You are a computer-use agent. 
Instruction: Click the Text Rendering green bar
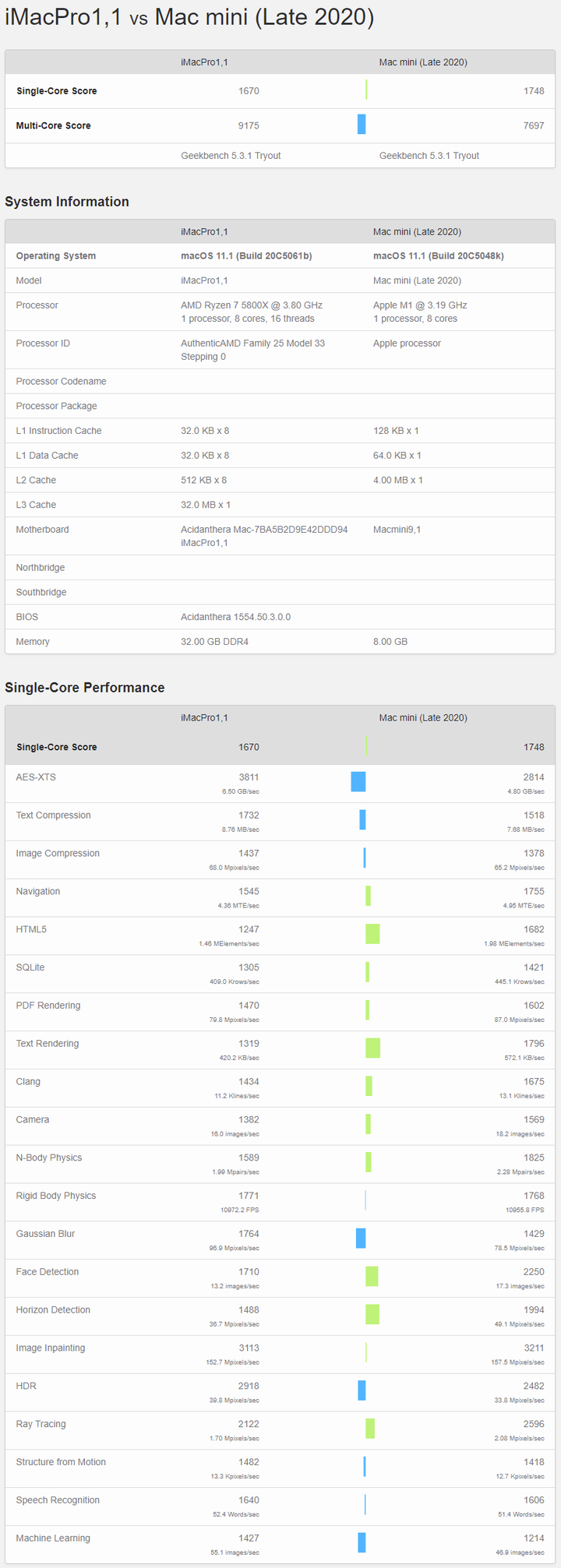pyautogui.click(x=372, y=1048)
